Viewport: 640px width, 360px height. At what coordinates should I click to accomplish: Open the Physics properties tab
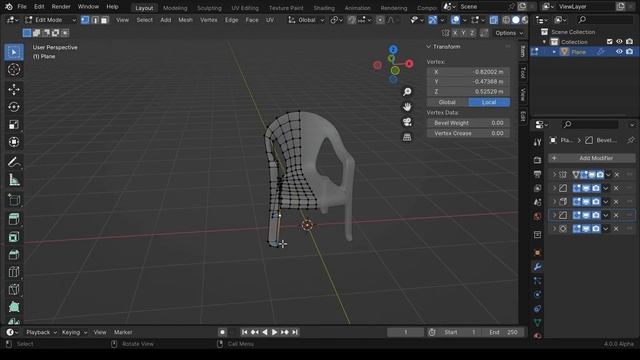tap(537, 295)
